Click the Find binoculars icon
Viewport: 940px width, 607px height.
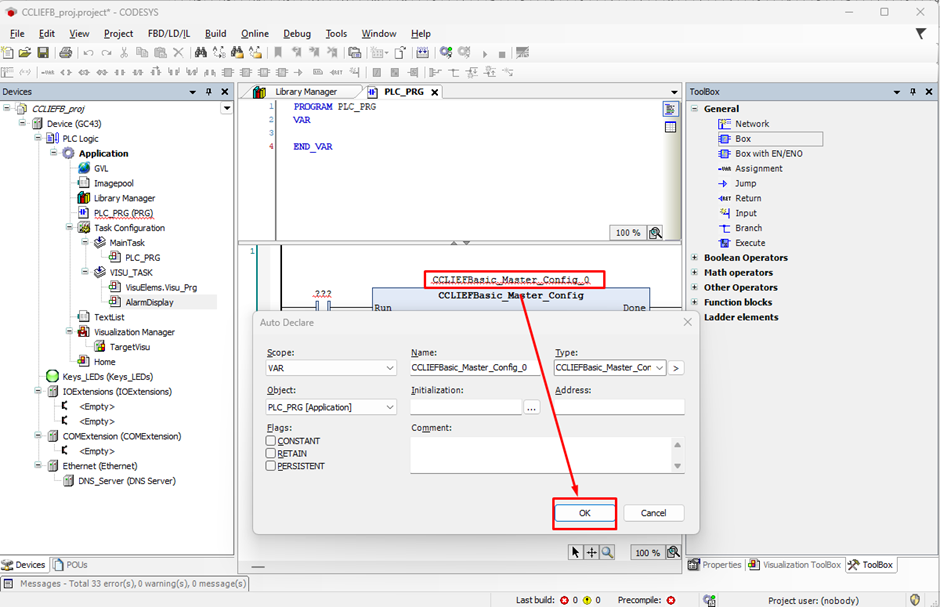(x=201, y=53)
